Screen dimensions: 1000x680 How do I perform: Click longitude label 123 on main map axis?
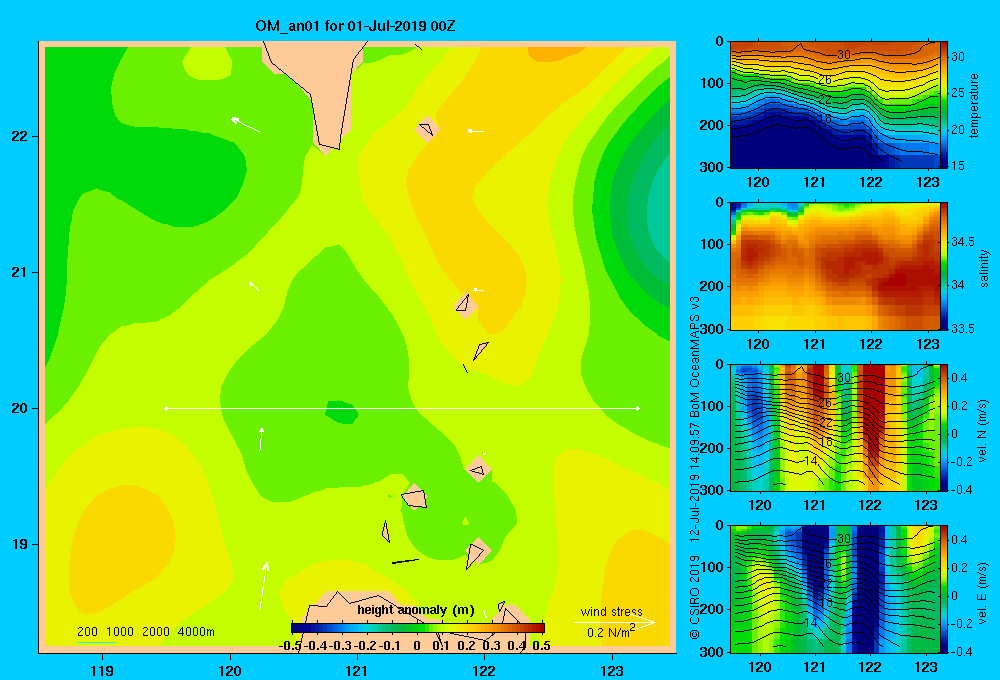(612, 670)
